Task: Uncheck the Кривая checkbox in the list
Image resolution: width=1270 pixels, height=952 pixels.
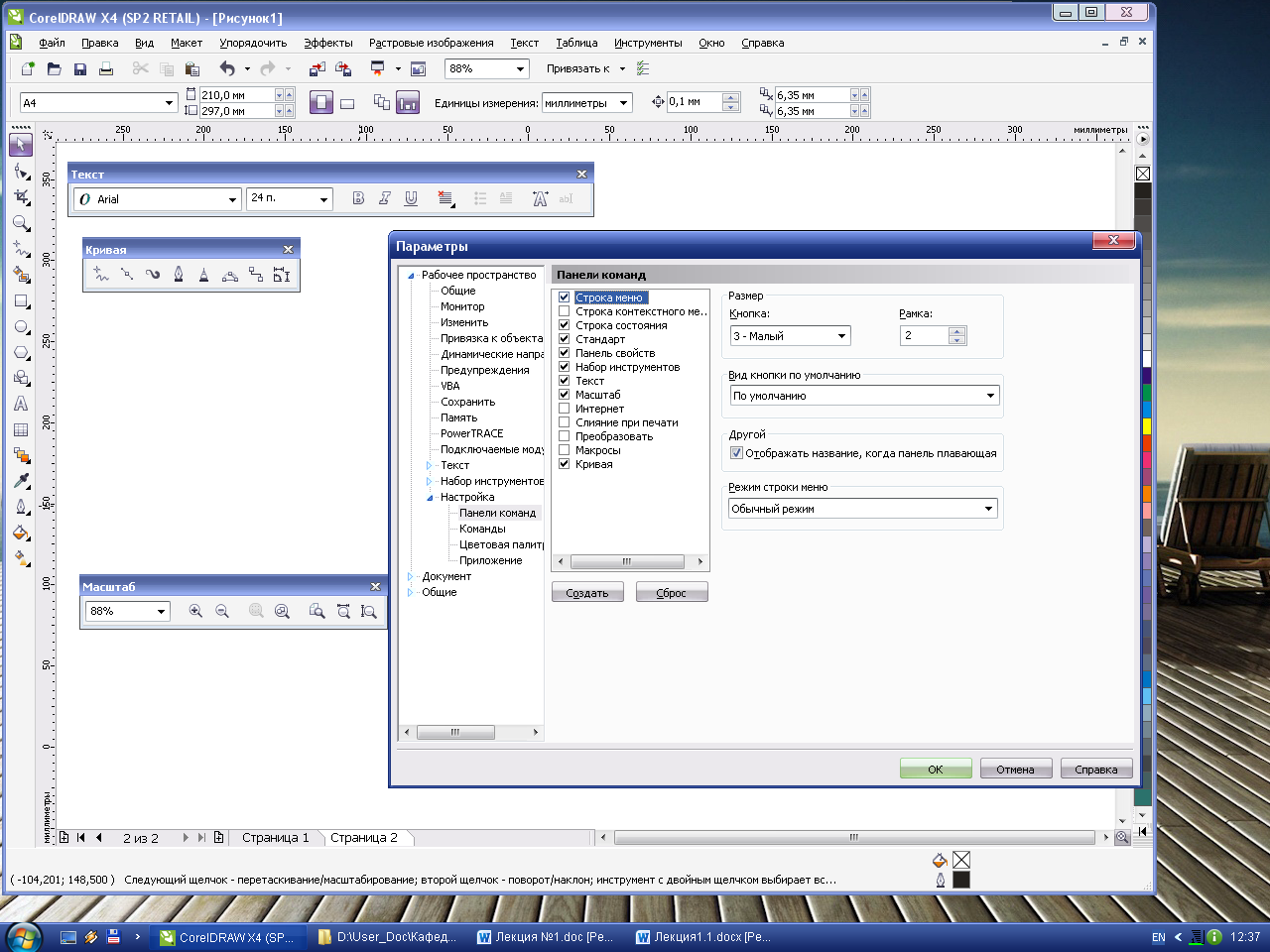Action: 565,464
